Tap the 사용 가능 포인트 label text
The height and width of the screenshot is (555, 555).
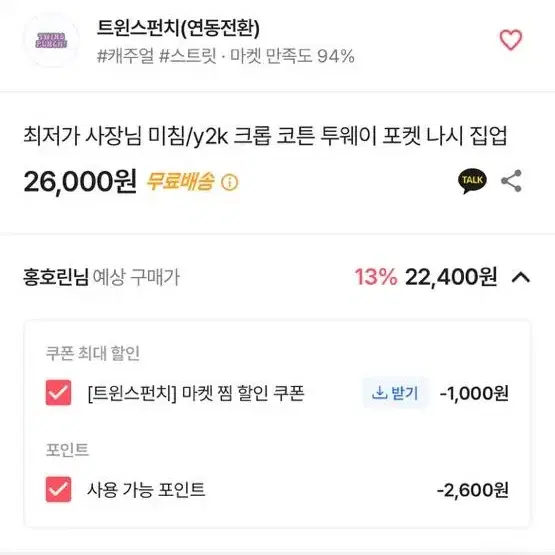pos(146,490)
